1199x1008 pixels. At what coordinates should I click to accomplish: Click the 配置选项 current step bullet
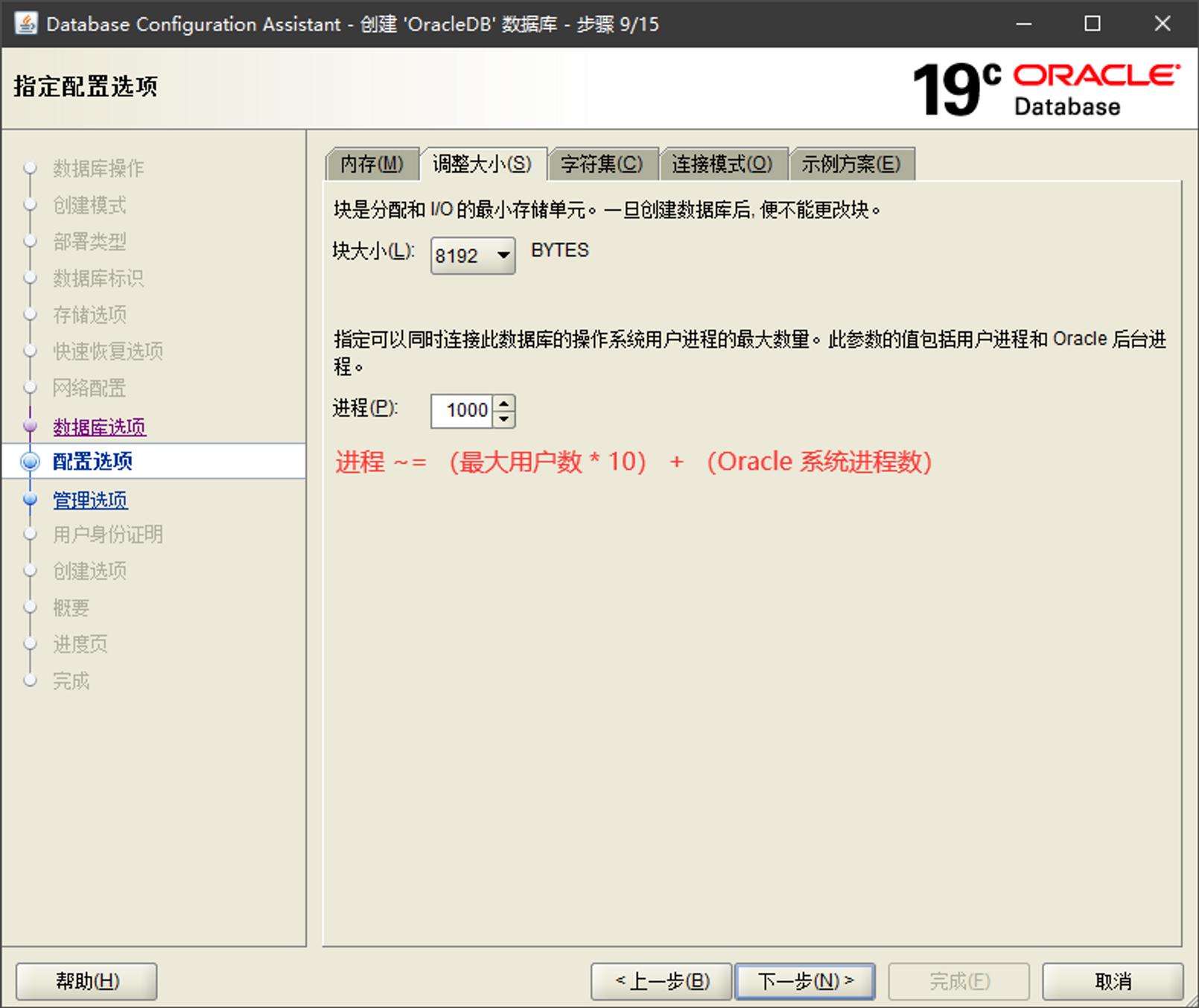(31, 462)
